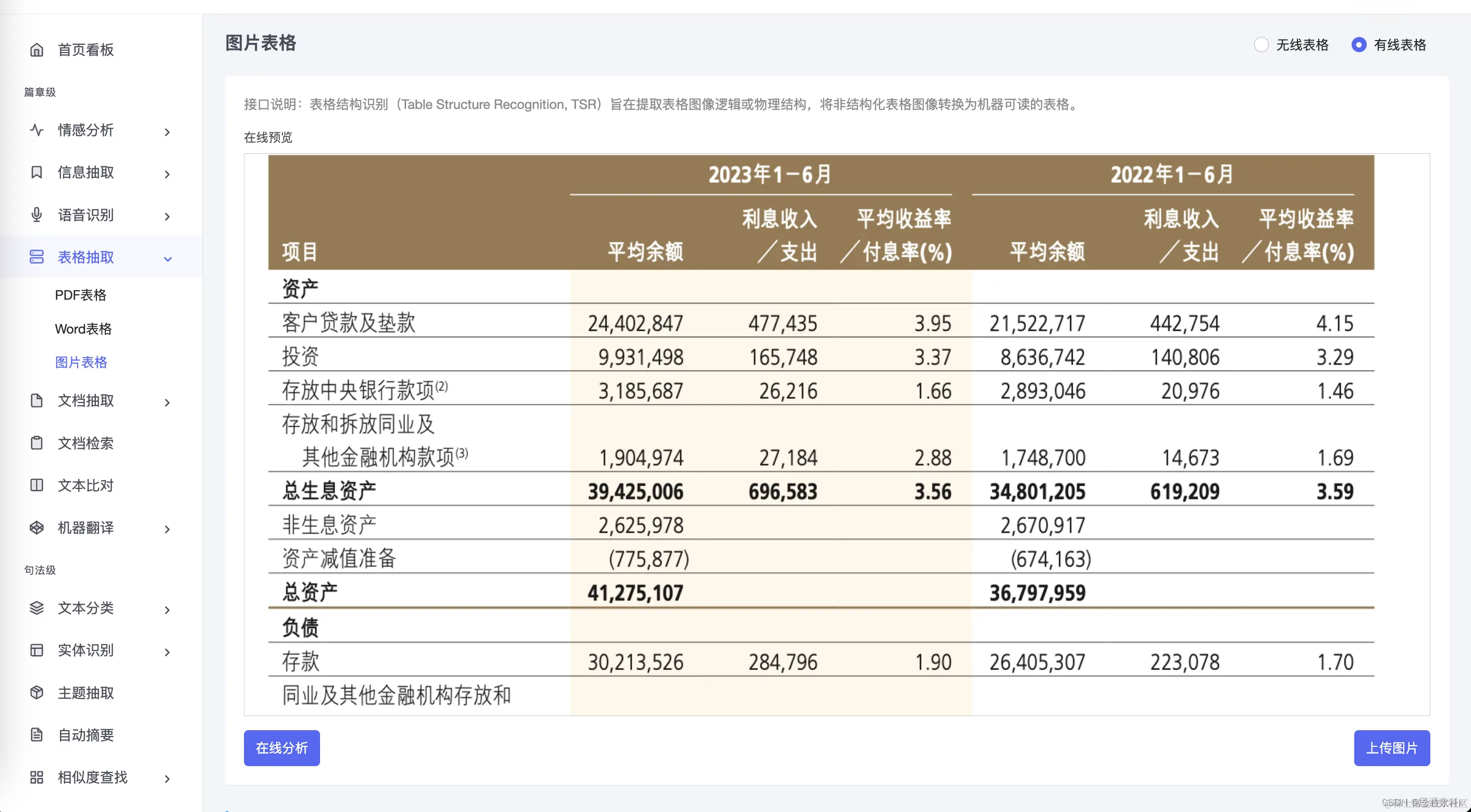Click the microphone icon for 语音识别
Viewport: 1471px width, 812px height.
point(36,215)
